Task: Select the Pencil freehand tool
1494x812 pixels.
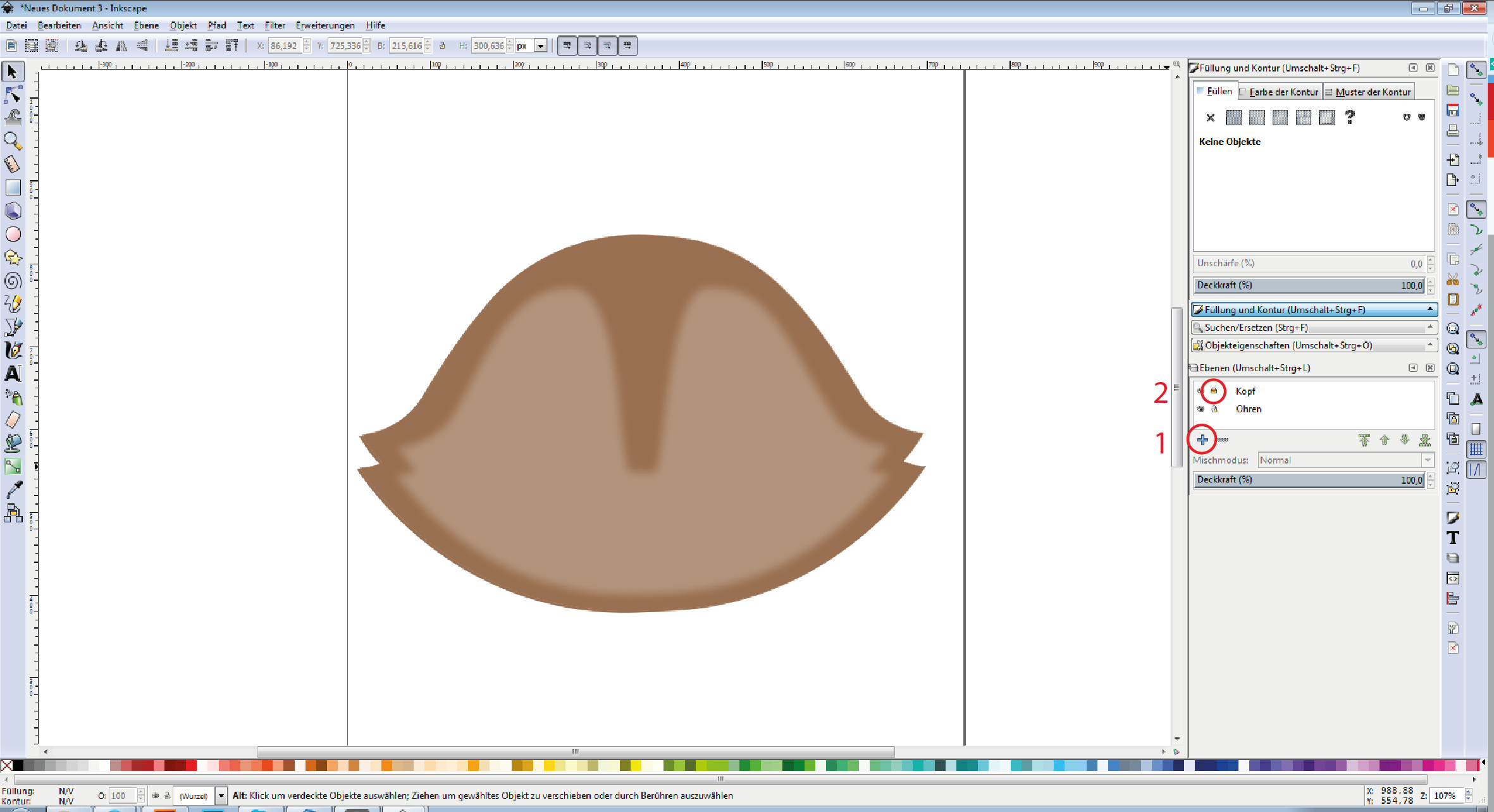Action: (13, 304)
